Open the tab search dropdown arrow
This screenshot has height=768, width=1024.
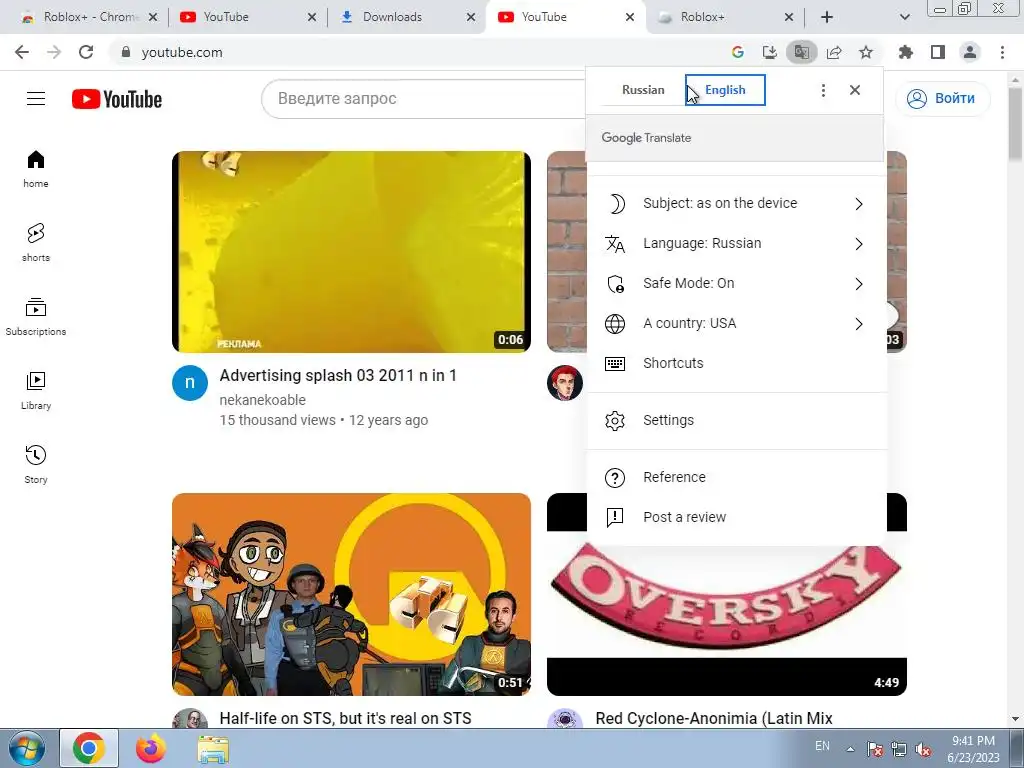904,17
